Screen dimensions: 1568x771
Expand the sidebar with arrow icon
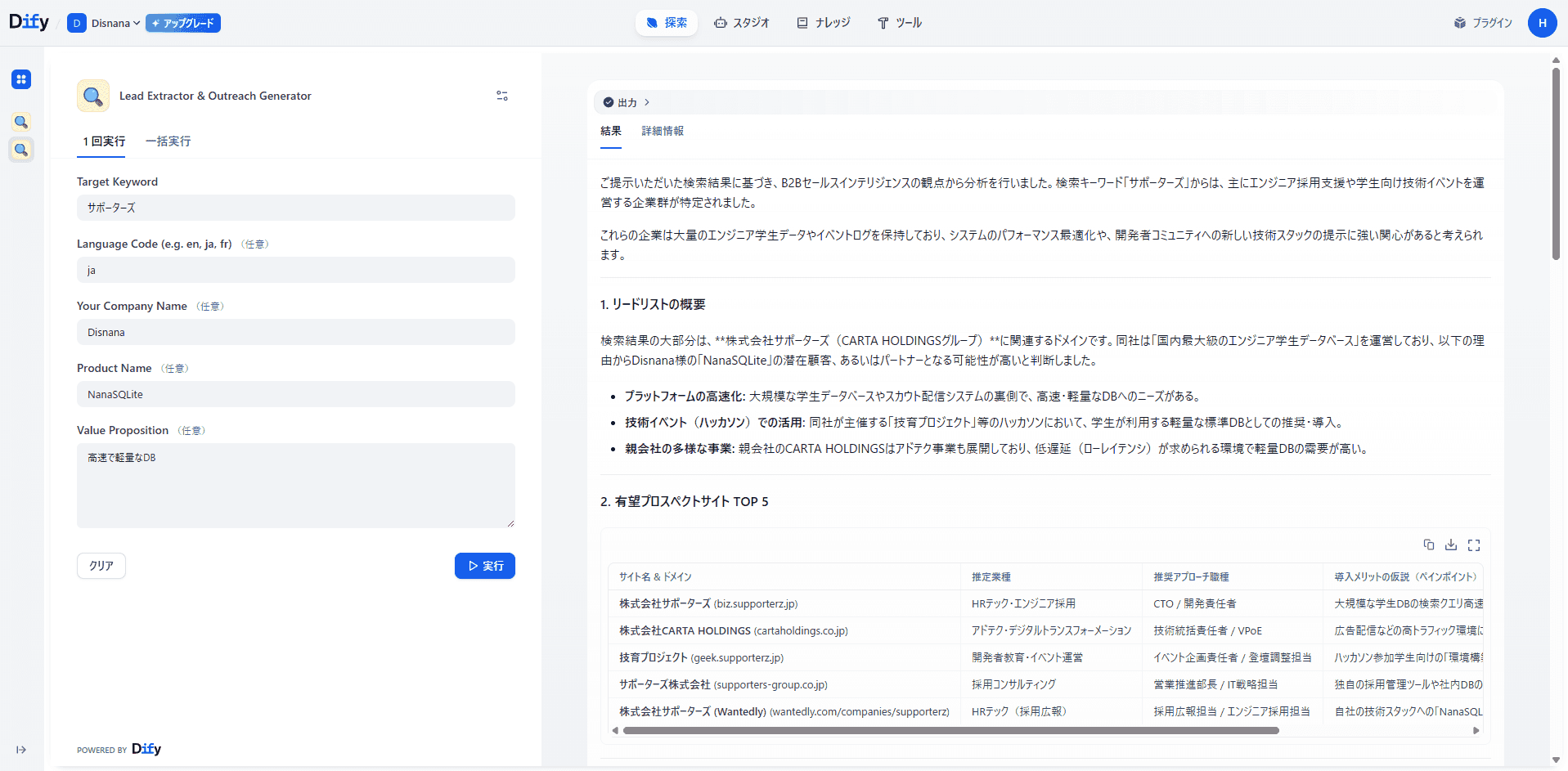click(21, 750)
